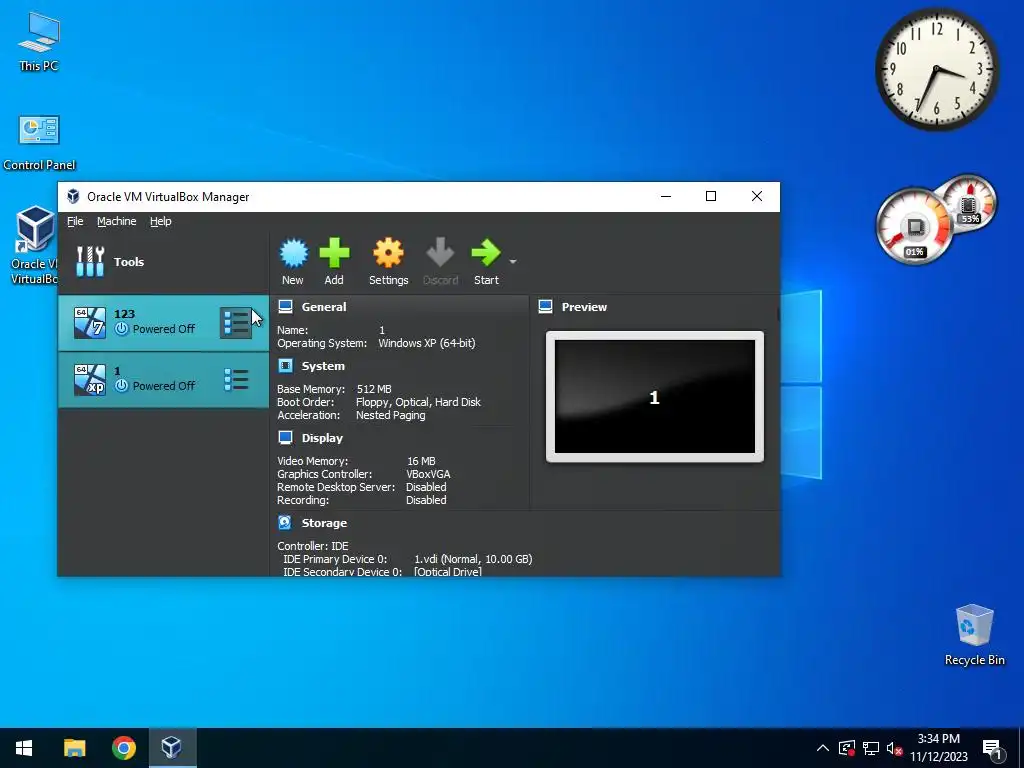Click the Display section header
Screen dimensions: 1024x768
(x=322, y=438)
